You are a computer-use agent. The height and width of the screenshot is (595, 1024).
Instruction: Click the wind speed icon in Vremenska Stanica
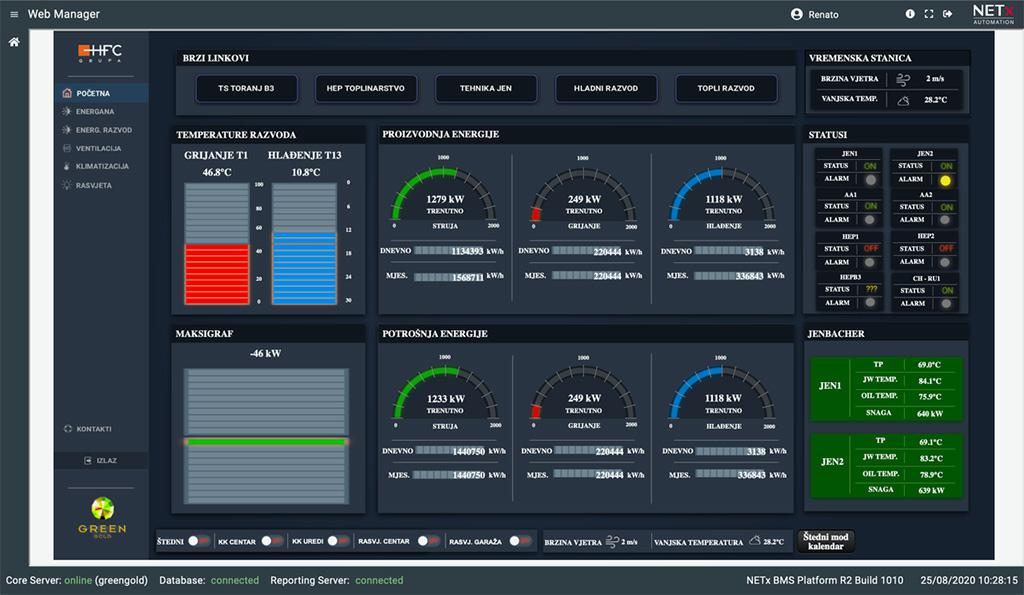(x=904, y=78)
